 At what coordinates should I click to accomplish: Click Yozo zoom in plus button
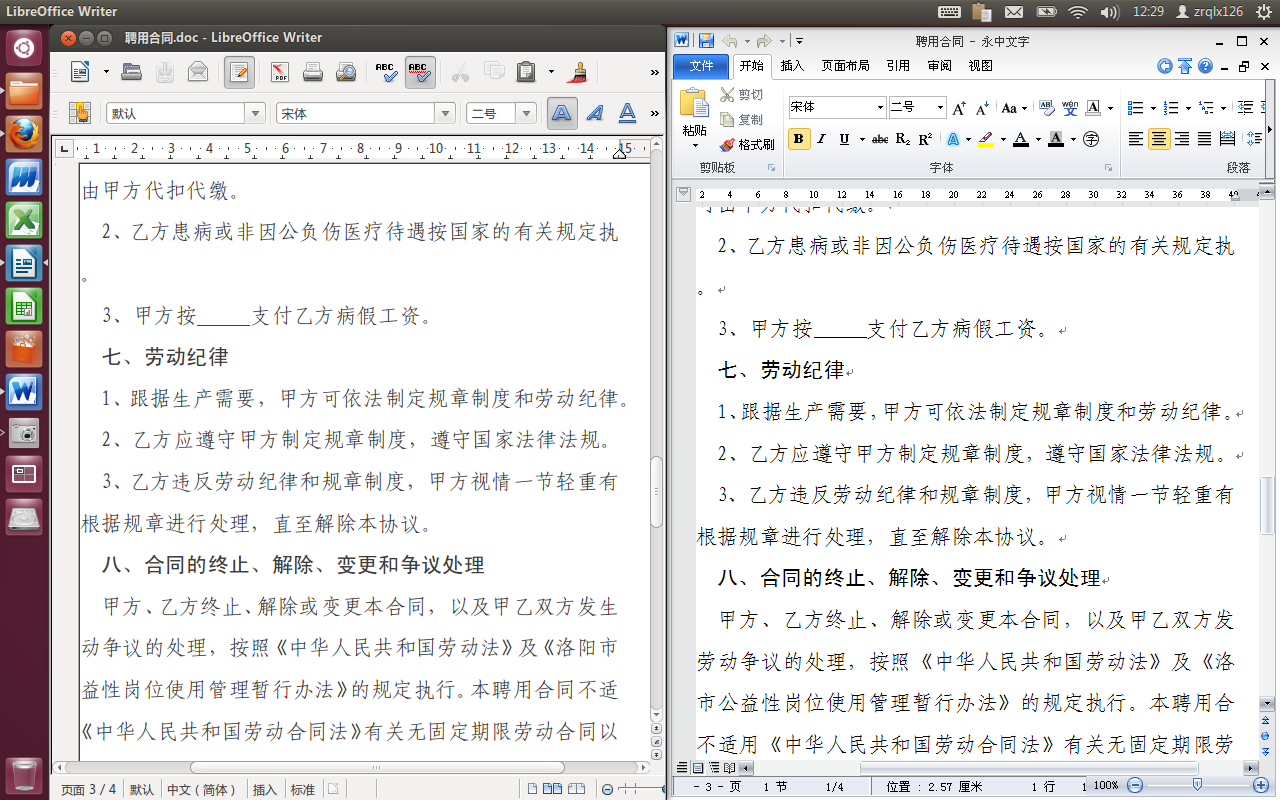pos(1261,785)
